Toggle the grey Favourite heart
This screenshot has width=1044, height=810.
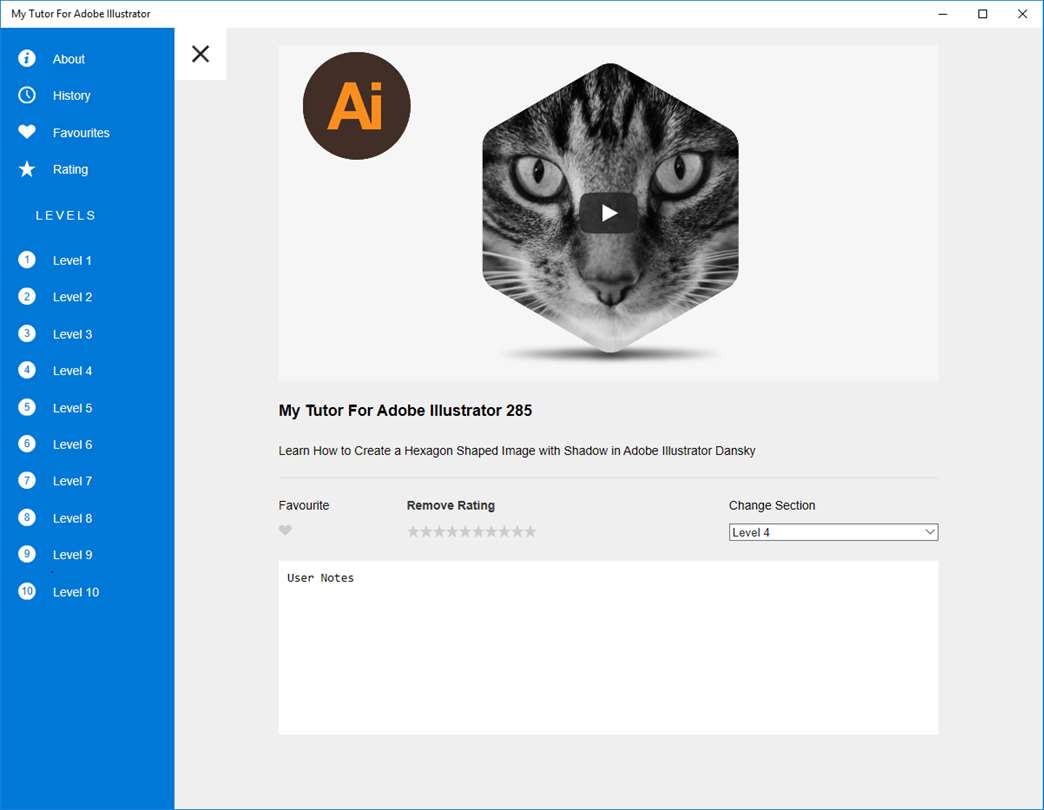click(x=285, y=530)
